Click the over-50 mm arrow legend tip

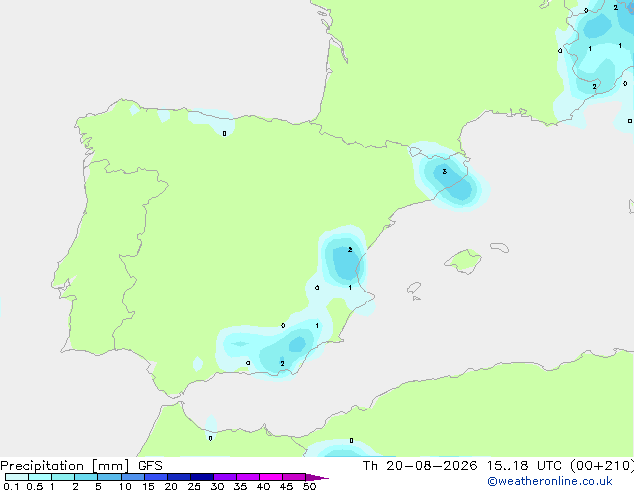317,477
